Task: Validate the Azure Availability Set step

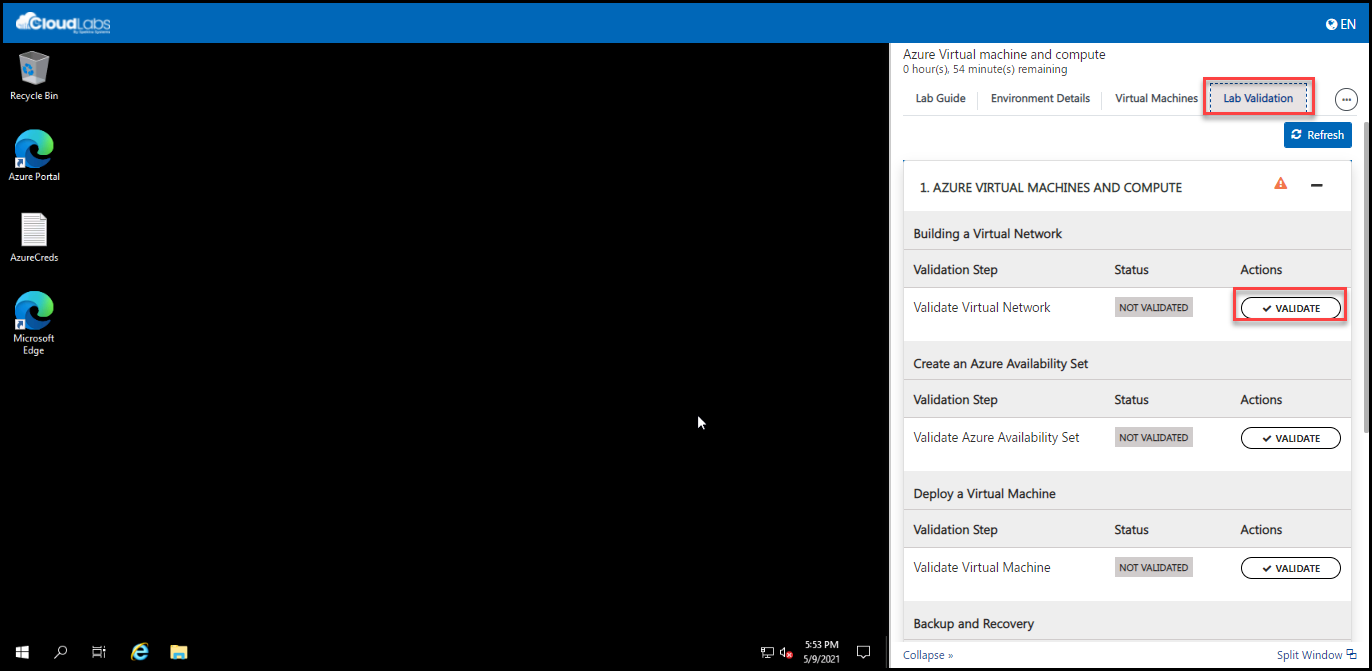Action: click(x=1290, y=438)
